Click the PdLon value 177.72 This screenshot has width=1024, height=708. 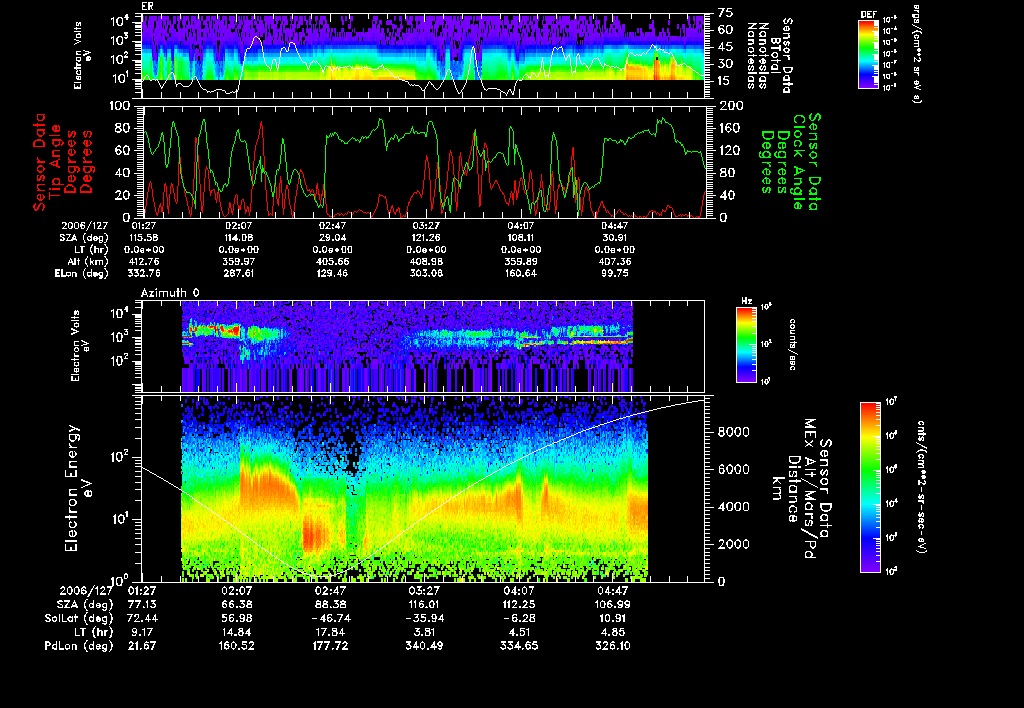(x=330, y=646)
